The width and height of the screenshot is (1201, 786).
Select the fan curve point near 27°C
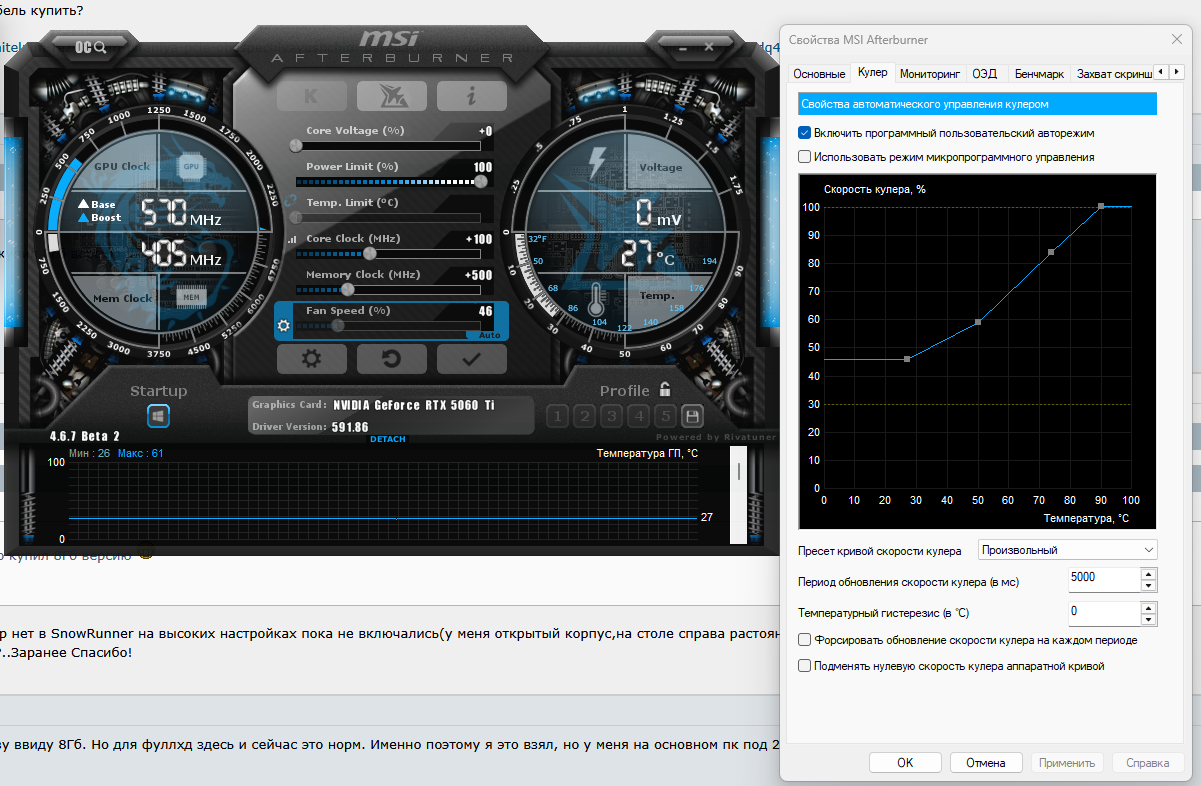[907, 359]
